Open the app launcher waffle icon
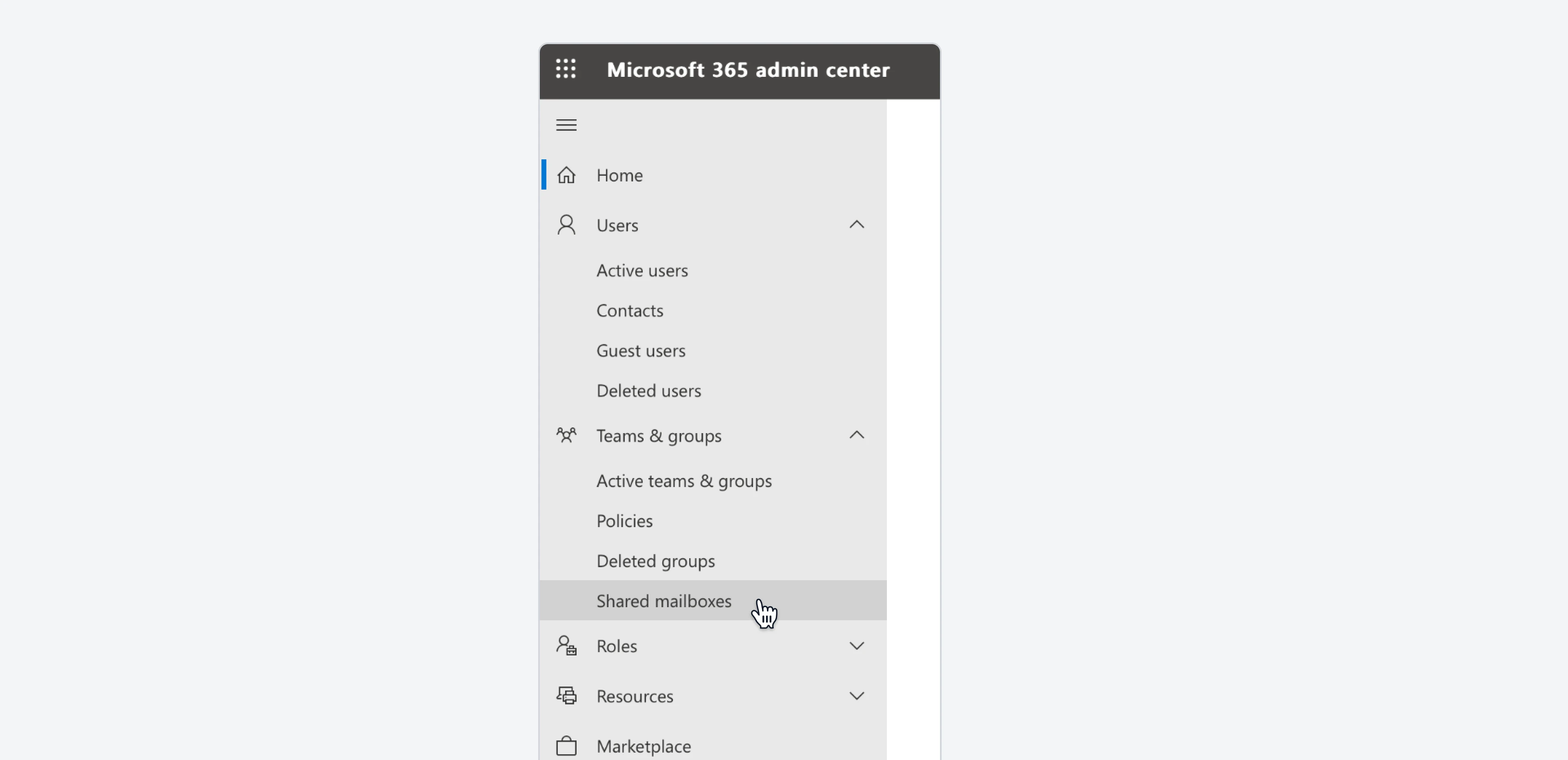The height and width of the screenshot is (760, 1568). [566, 69]
